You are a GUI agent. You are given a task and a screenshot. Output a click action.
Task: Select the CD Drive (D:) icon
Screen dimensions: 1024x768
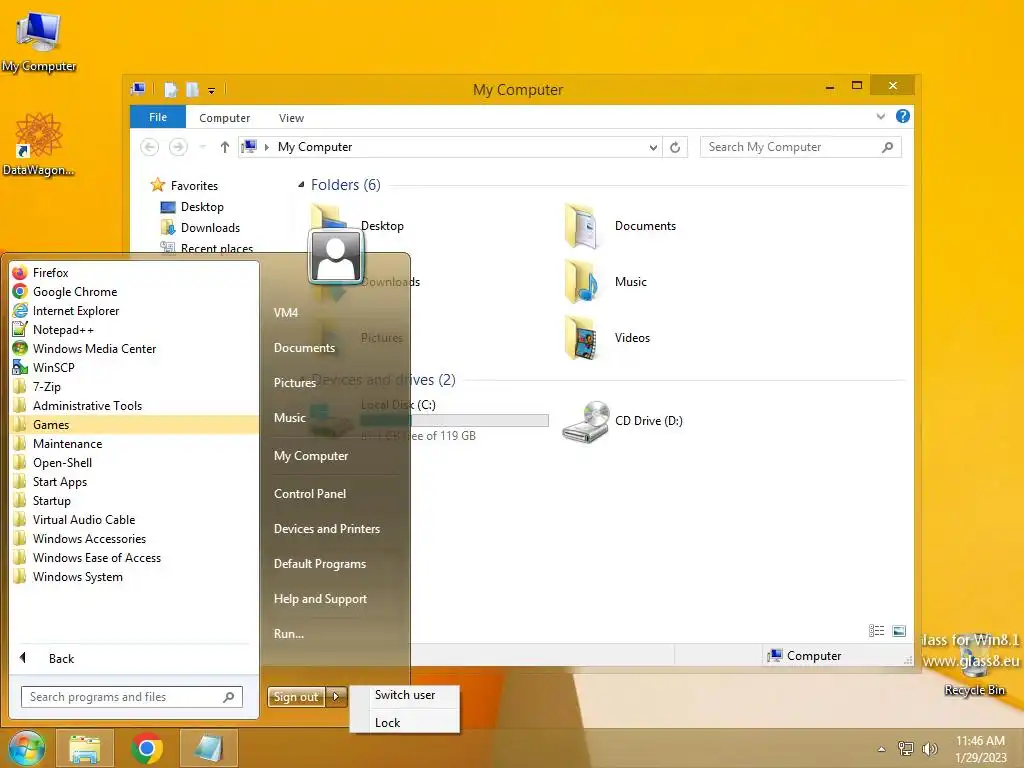pyautogui.click(x=586, y=421)
